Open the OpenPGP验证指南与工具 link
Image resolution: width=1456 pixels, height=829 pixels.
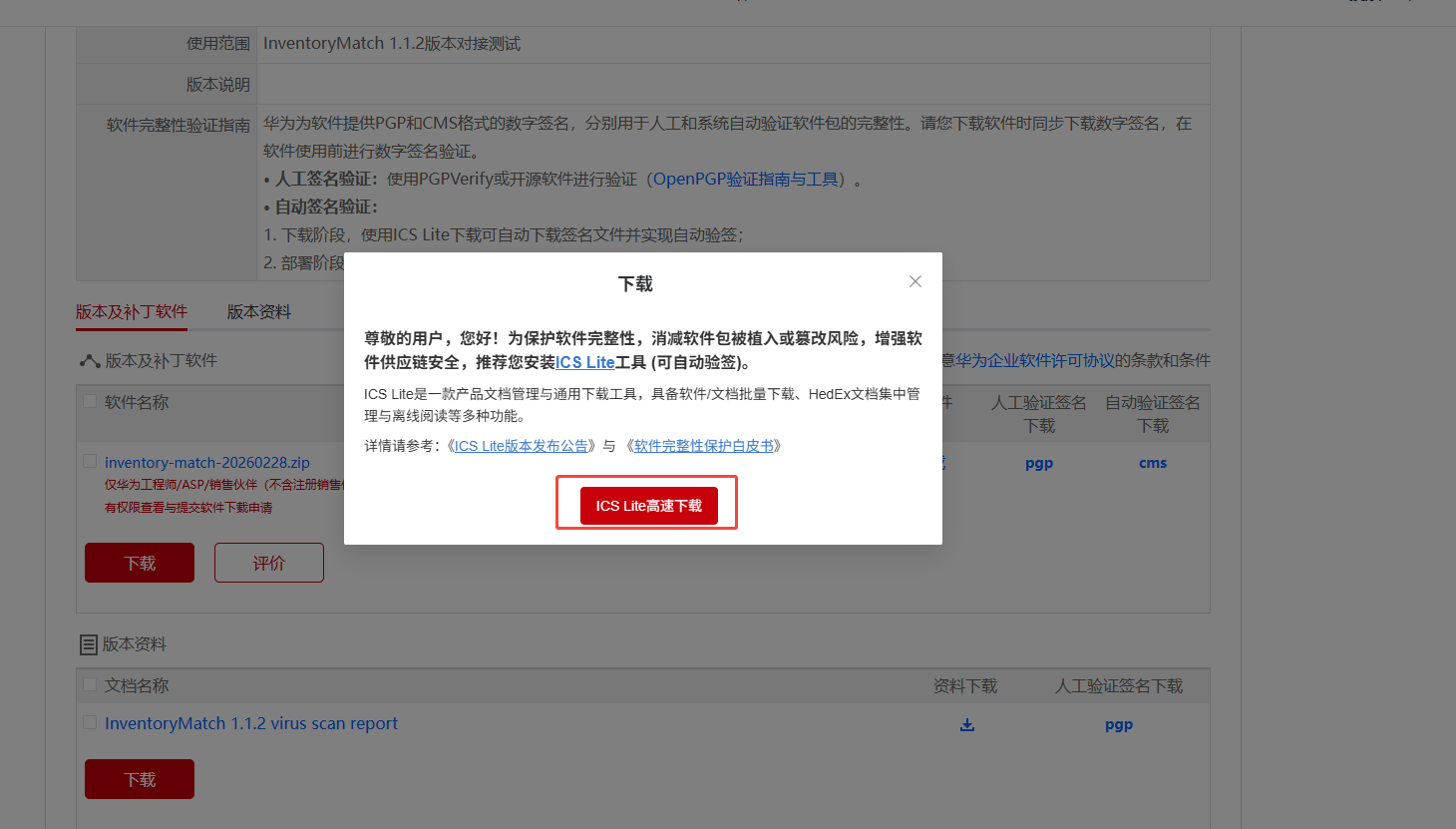pos(745,180)
